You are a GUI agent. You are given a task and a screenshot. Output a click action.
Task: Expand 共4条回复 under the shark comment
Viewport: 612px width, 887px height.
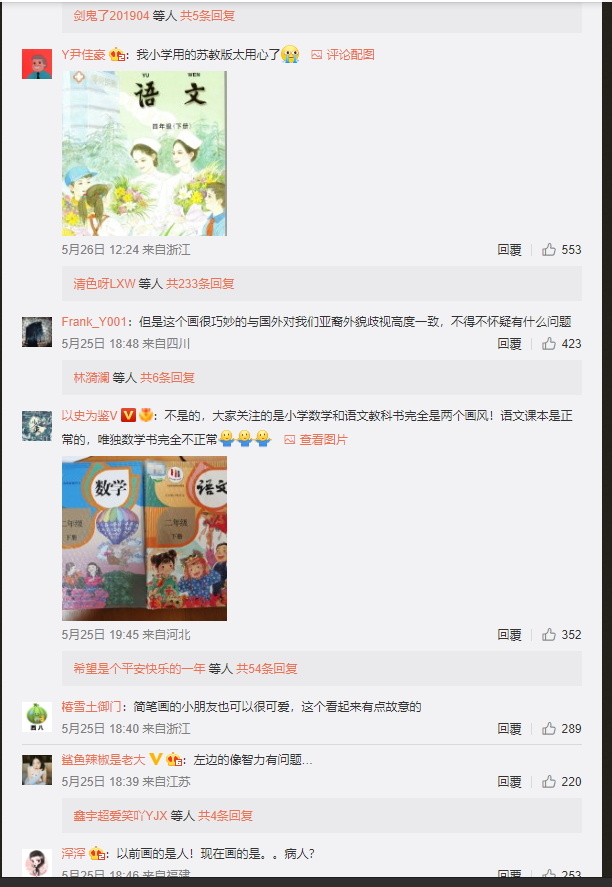(x=225, y=815)
